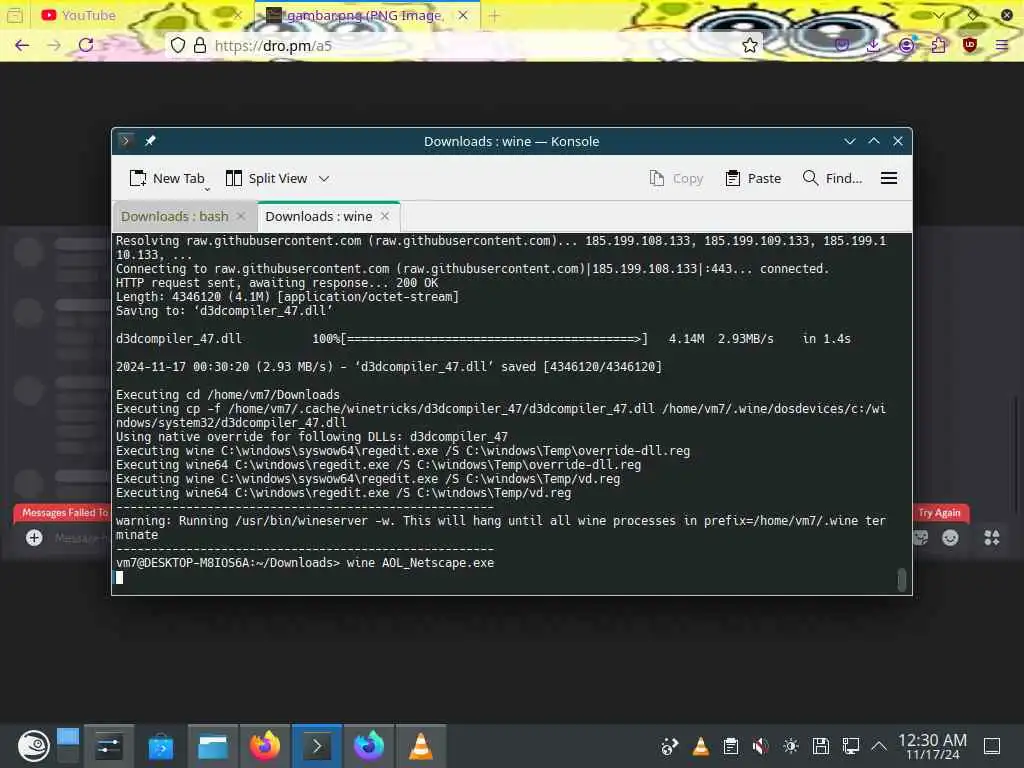
Task: Open the Discover software center from the taskbar
Action: coord(161,746)
